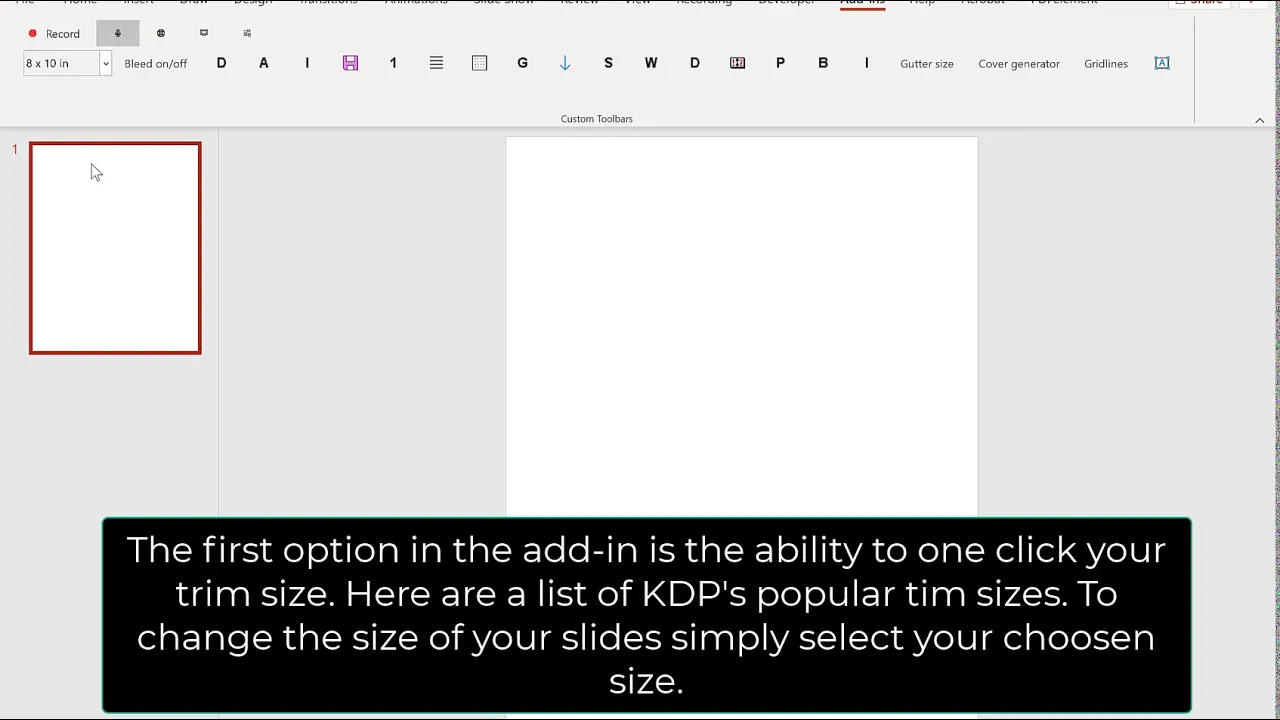The image size is (1280, 720).
Task: Click the D button right of W
Action: (694, 63)
